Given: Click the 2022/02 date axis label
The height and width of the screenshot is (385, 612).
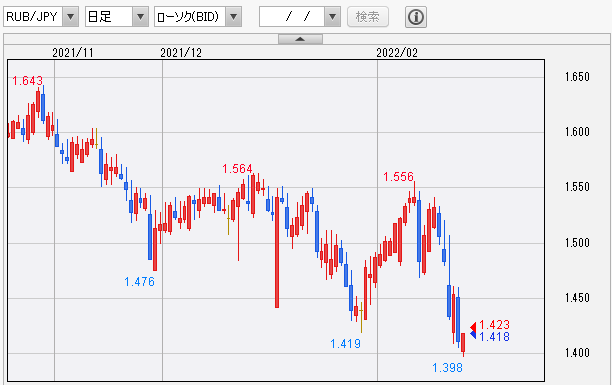Looking at the screenshot, I should 397,53.
